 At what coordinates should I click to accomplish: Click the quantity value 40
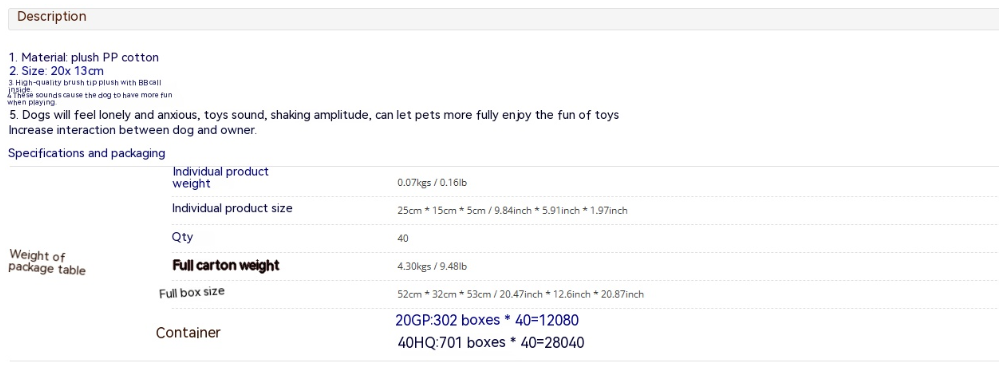(x=402, y=238)
